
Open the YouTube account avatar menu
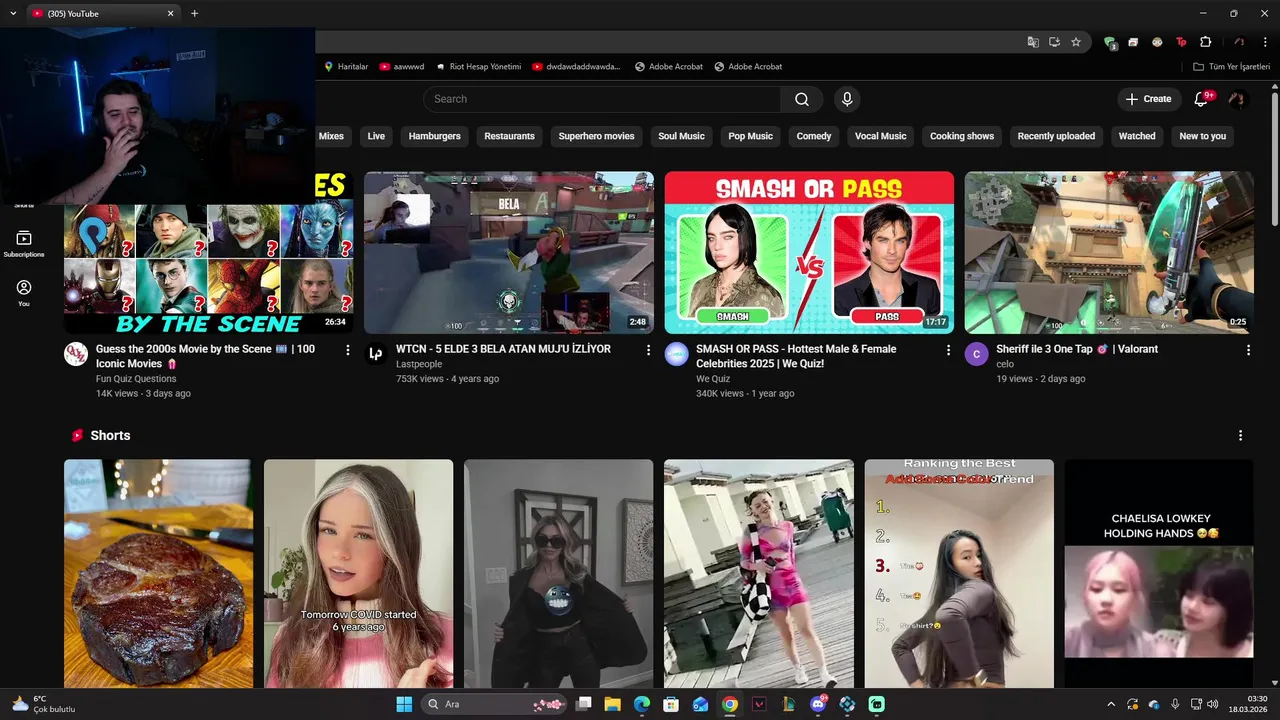coord(1237,99)
